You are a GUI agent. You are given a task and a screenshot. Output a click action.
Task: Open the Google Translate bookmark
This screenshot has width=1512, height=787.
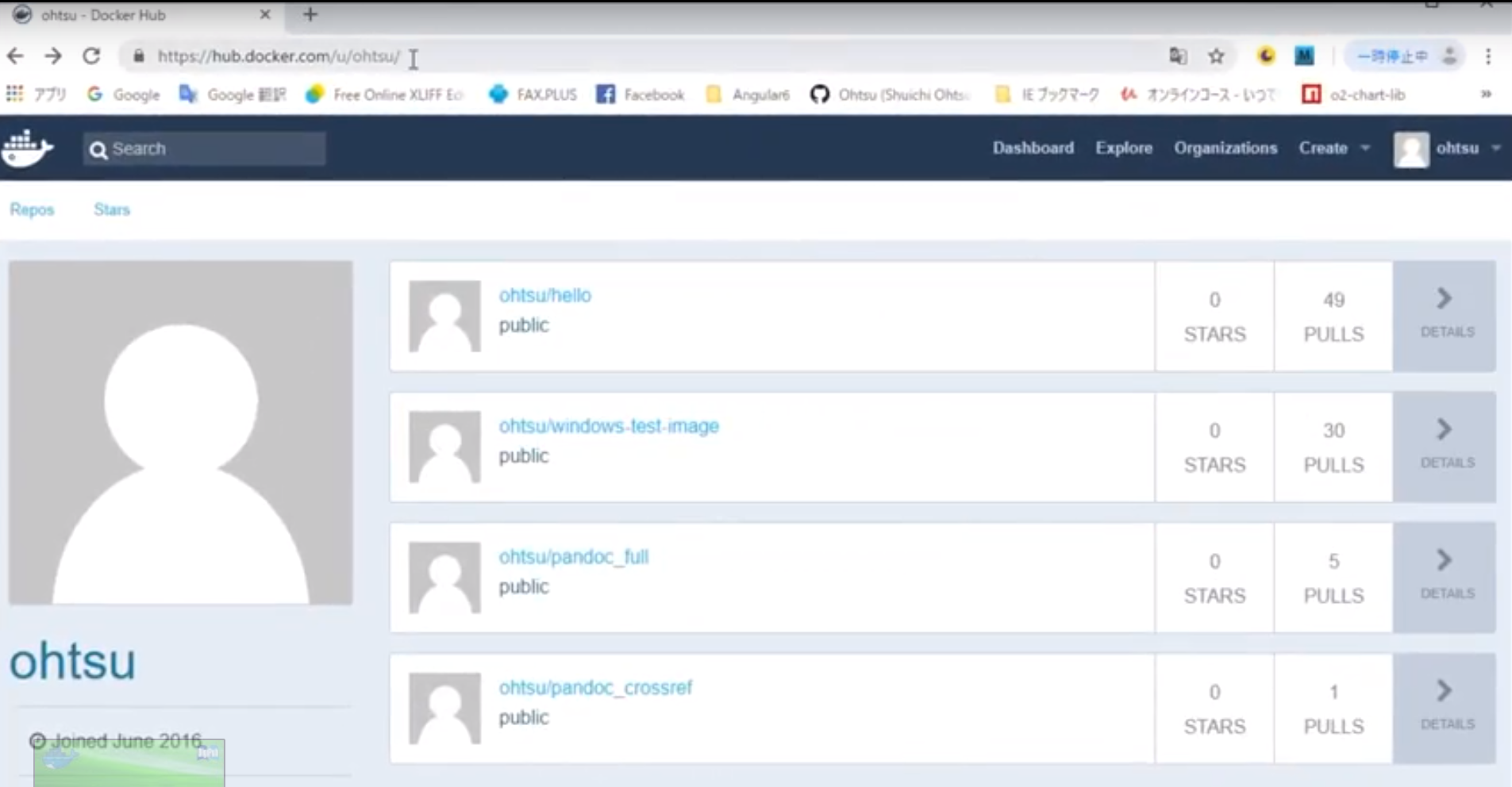pos(233,94)
